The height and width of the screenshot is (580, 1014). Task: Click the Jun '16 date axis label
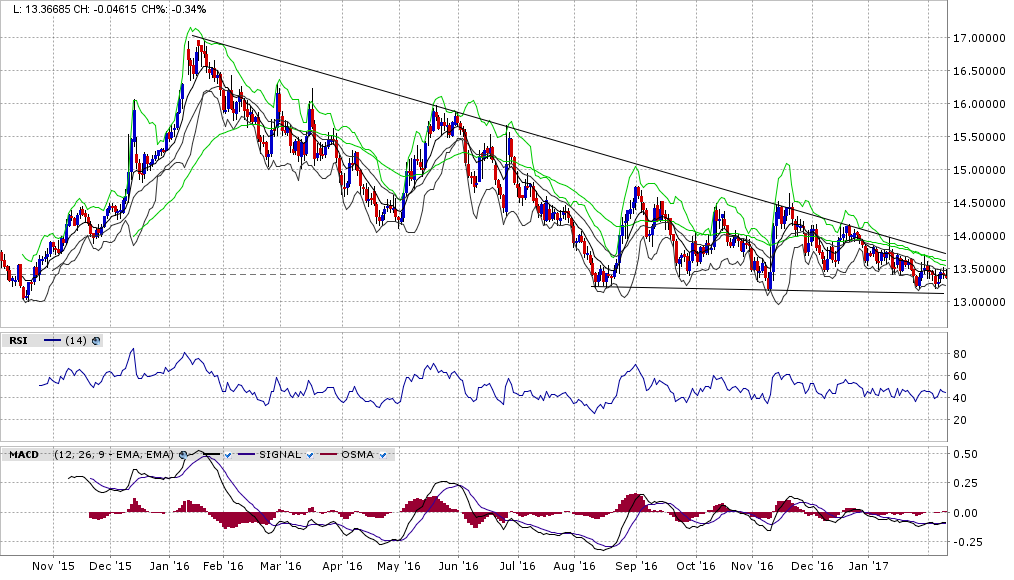(x=458, y=566)
